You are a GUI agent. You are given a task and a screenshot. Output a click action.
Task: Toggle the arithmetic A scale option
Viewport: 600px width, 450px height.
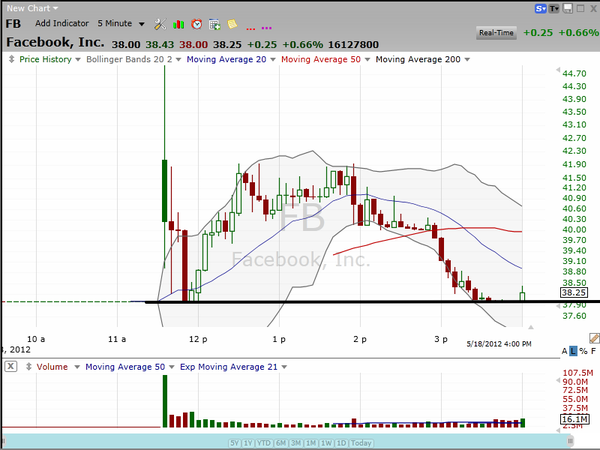pos(564,351)
